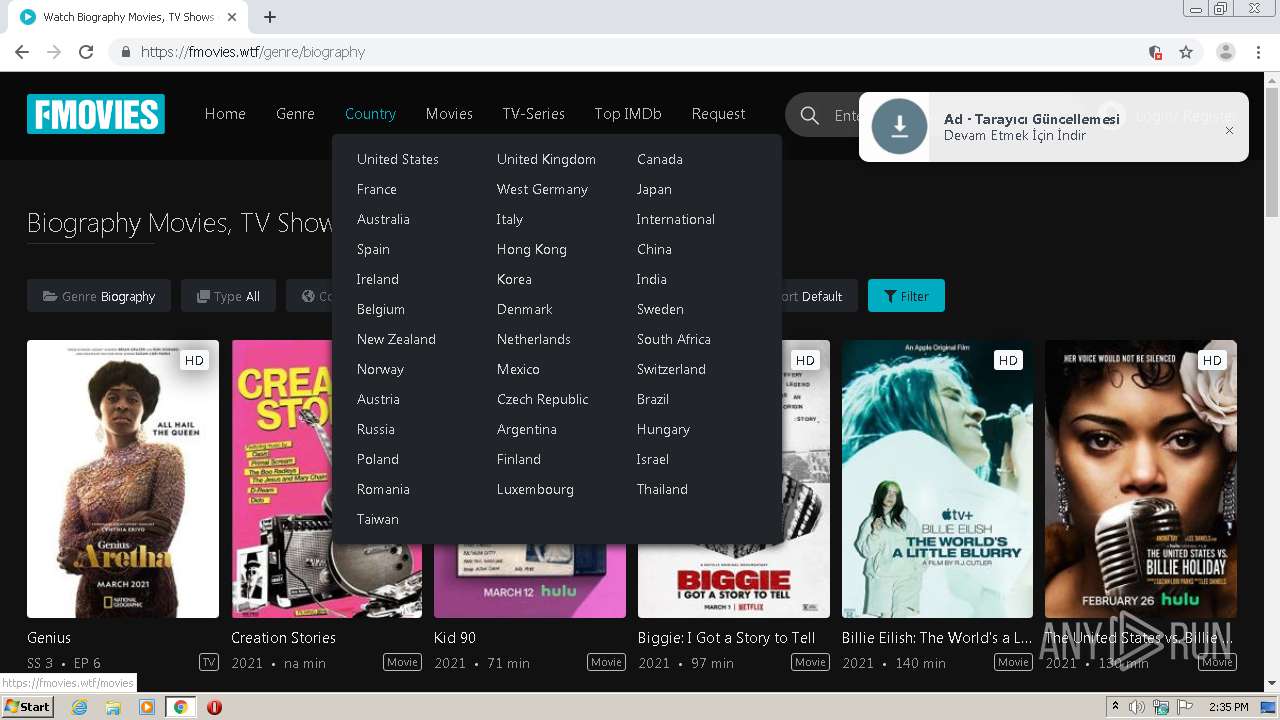Click the red Opera taskbar icon
Viewport: 1280px width, 720px height.
pos(214,707)
